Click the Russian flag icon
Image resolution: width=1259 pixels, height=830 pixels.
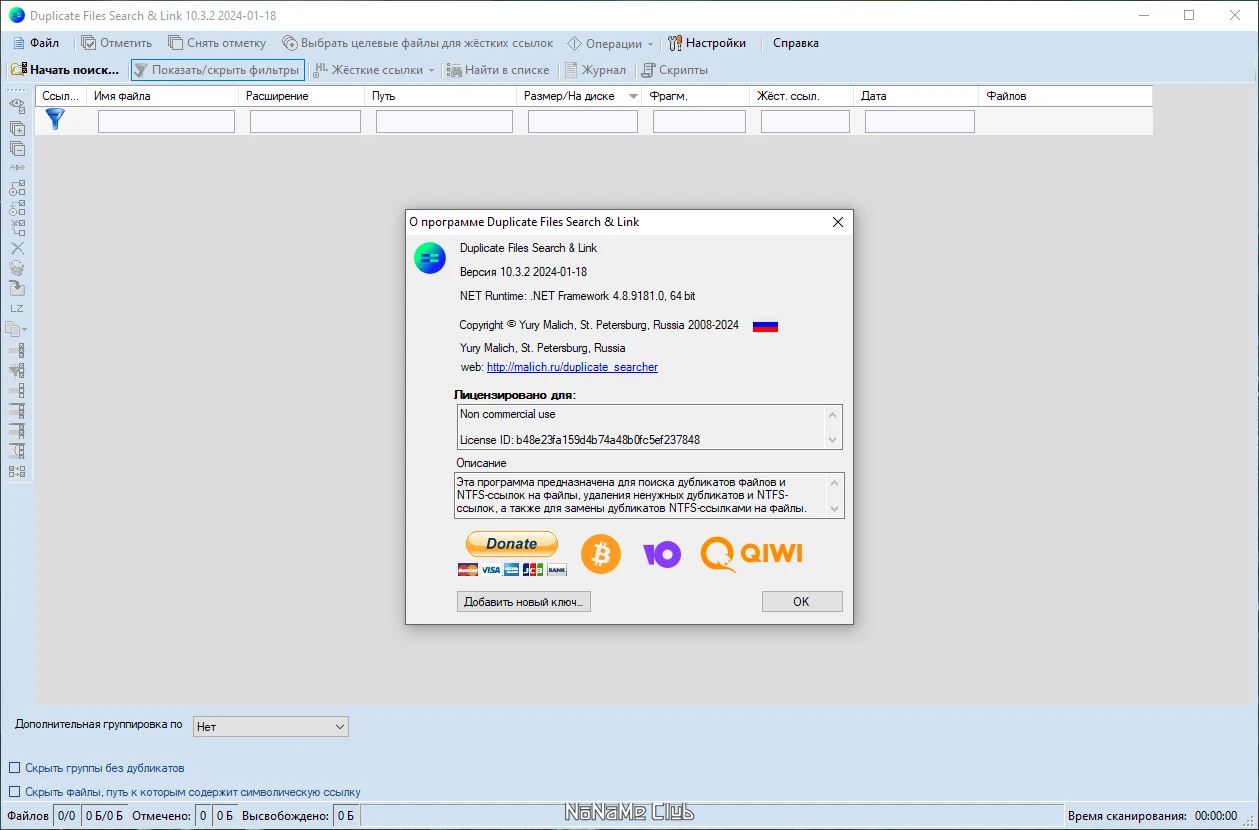click(766, 326)
